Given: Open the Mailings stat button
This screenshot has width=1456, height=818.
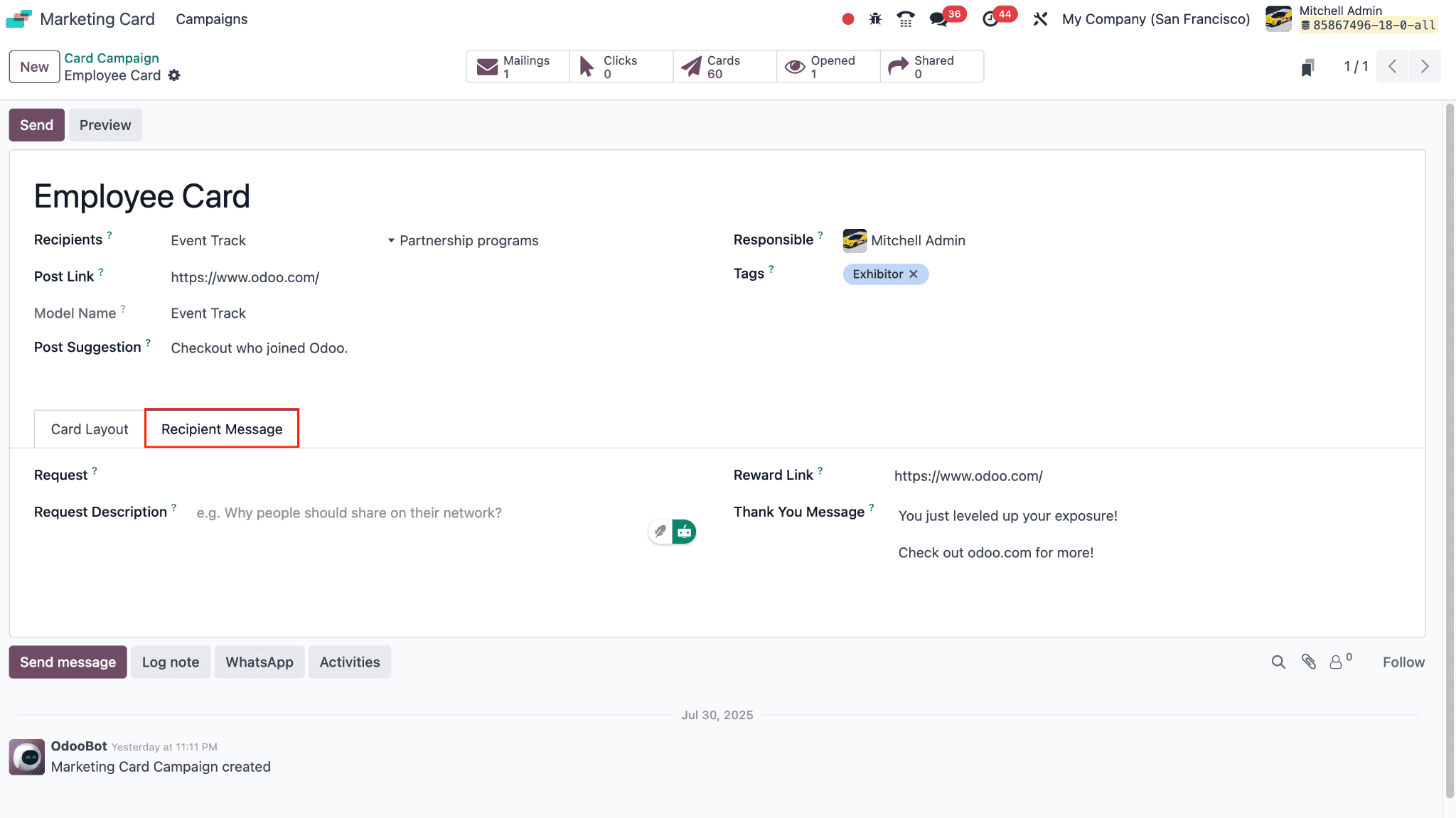Looking at the screenshot, I should click(518, 67).
